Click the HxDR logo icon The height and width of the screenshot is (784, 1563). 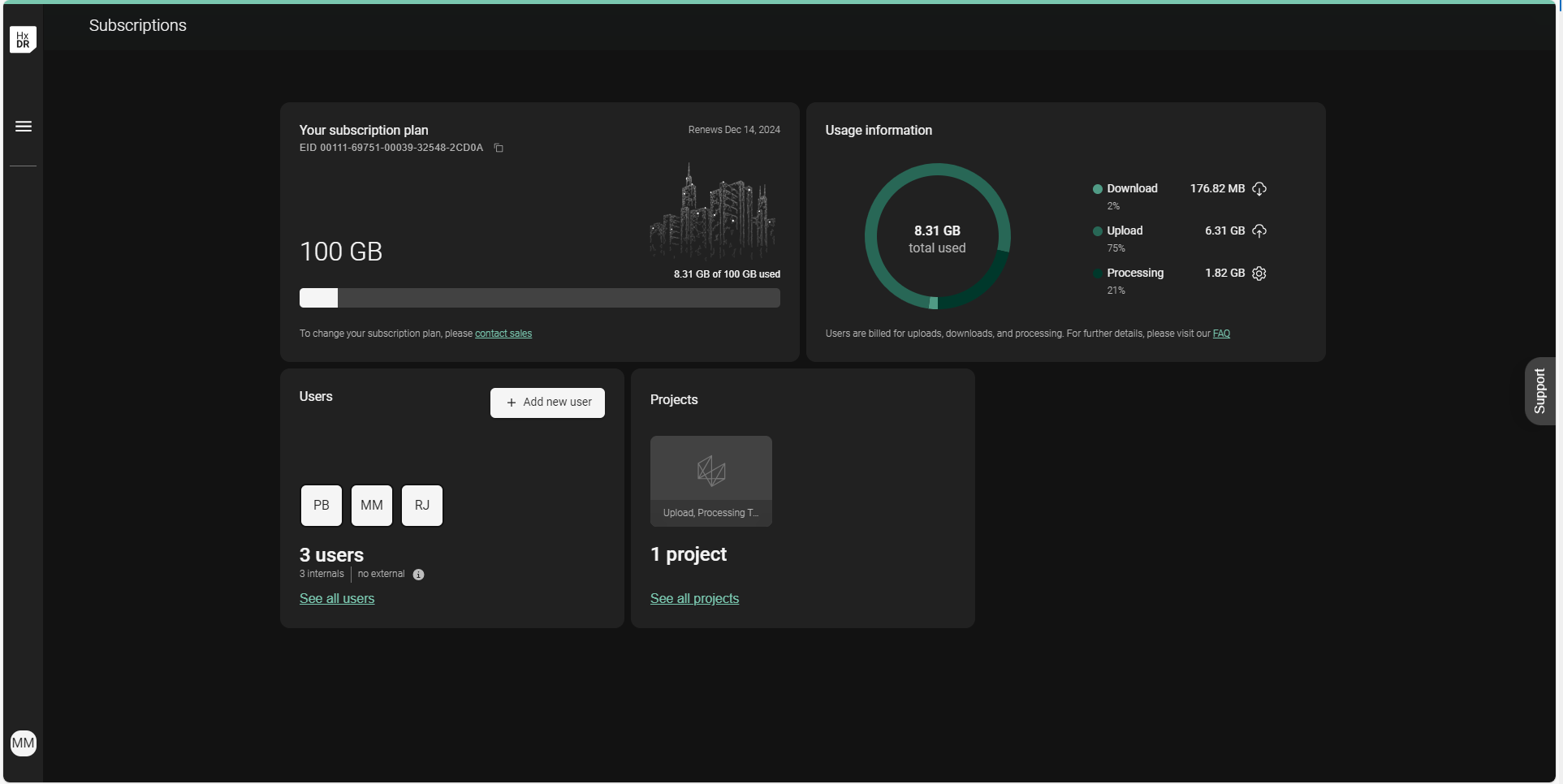(x=23, y=39)
